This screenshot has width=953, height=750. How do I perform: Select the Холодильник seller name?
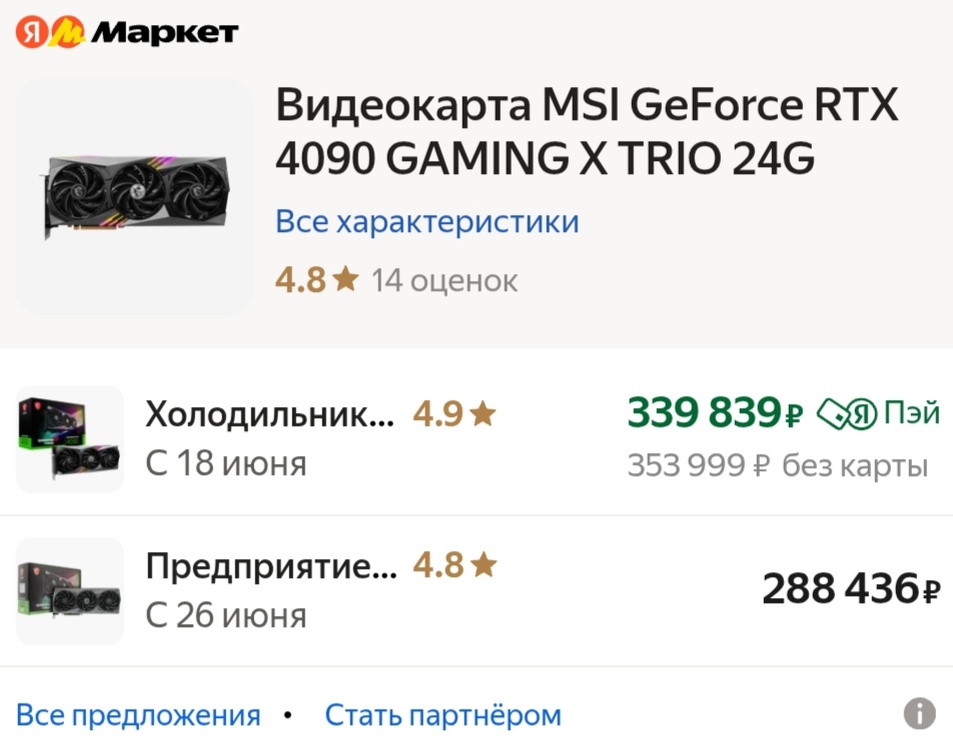point(270,410)
